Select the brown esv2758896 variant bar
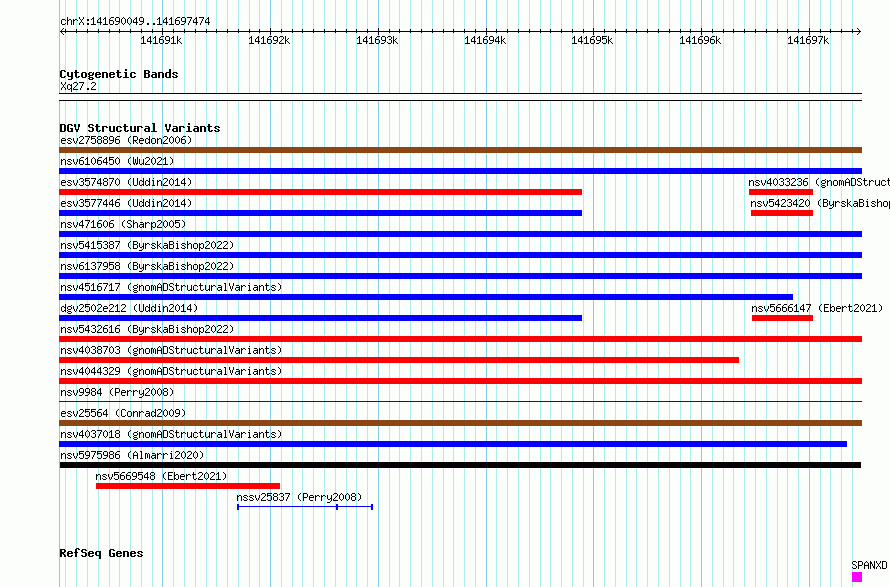Image resolution: width=890 pixels, height=587 pixels. pos(460,150)
